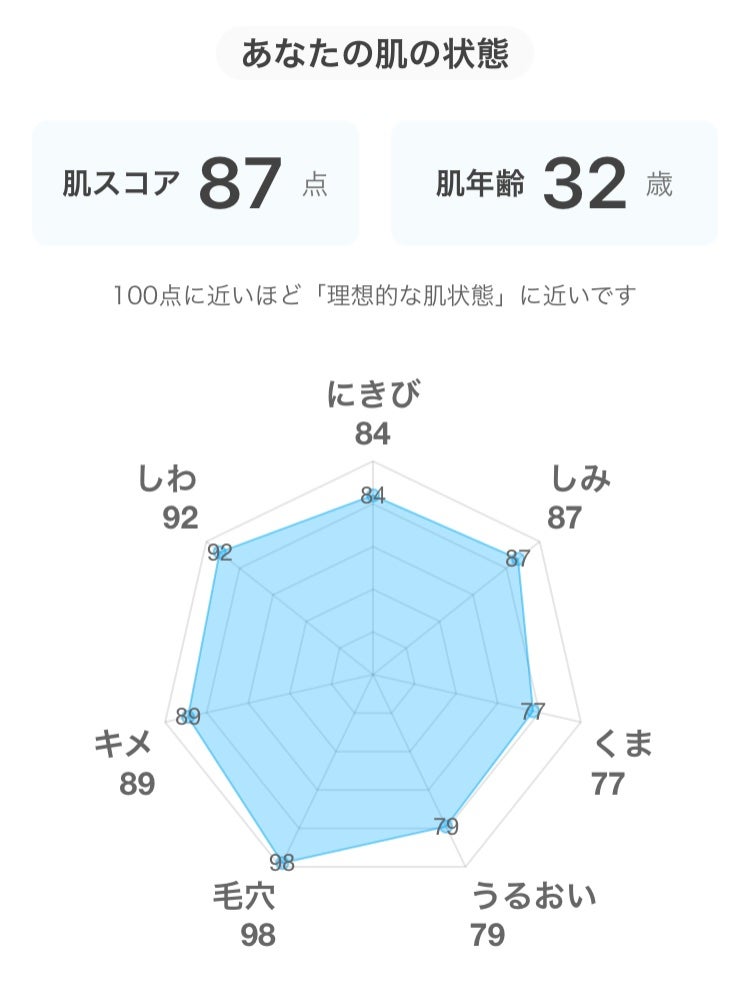Choose the 毛穴 axis label

(243, 895)
